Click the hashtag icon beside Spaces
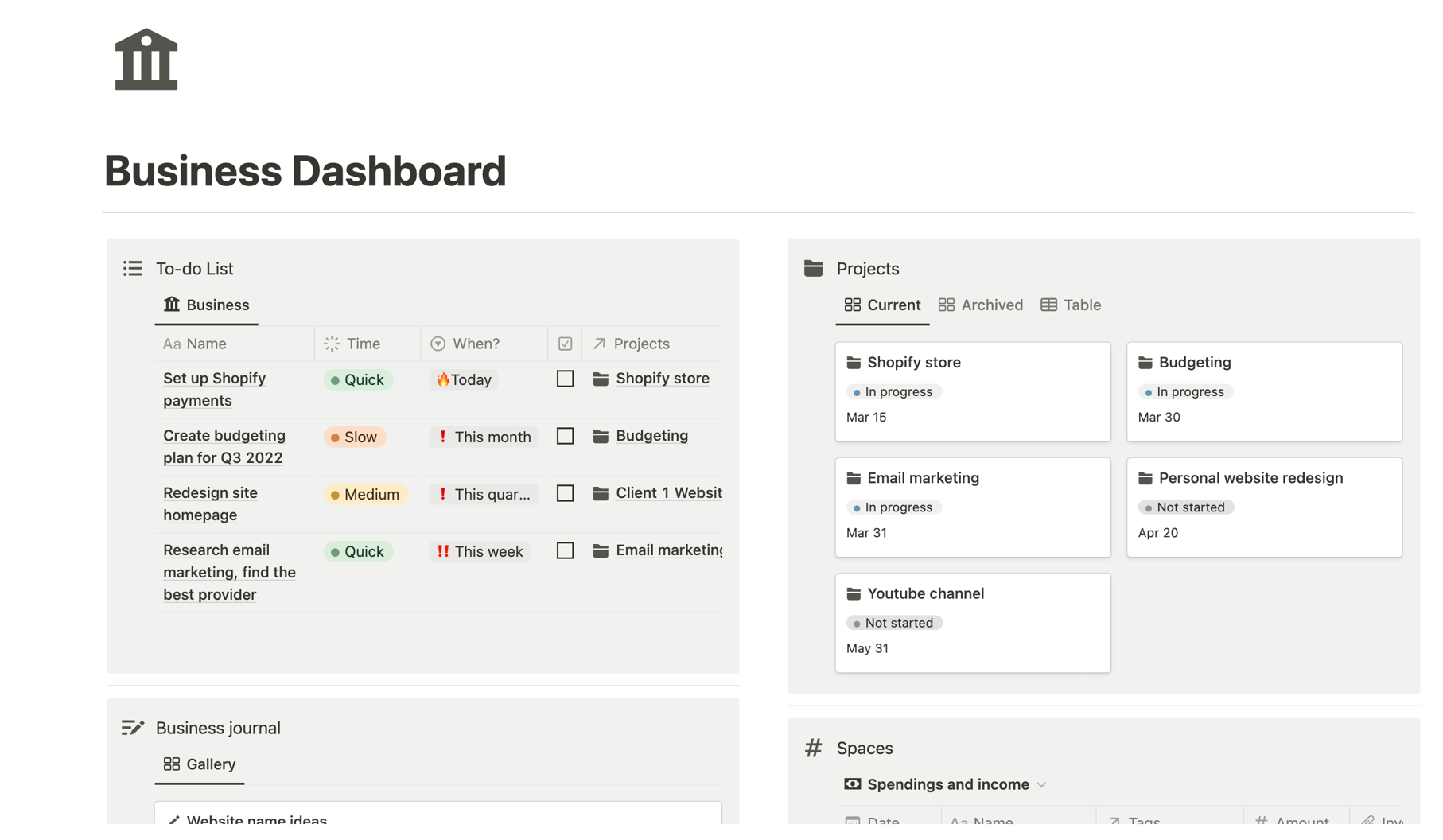This screenshot has height=840, width=1443. coord(812,748)
